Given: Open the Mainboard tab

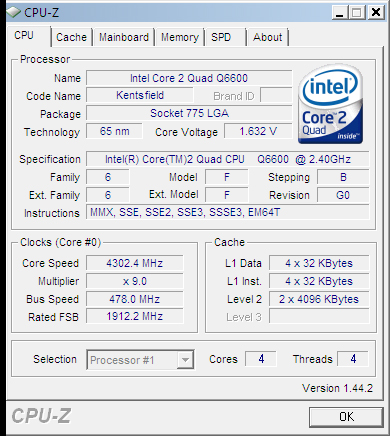Looking at the screenshot, I should pyautogui.click(x=124, y=37).
